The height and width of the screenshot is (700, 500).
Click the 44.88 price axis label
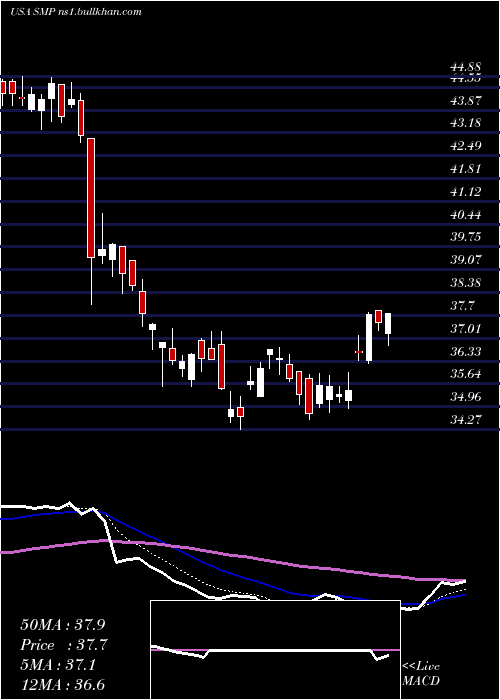click(x=466, y=68)
